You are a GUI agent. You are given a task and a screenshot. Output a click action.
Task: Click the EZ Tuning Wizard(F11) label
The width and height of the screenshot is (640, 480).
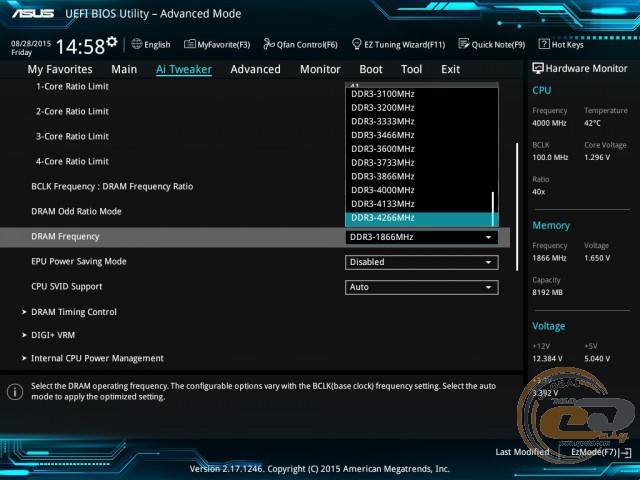[x=404, y=44]
